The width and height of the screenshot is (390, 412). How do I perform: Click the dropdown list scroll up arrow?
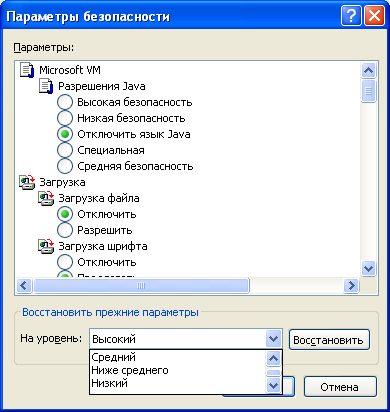coord(273,359)
